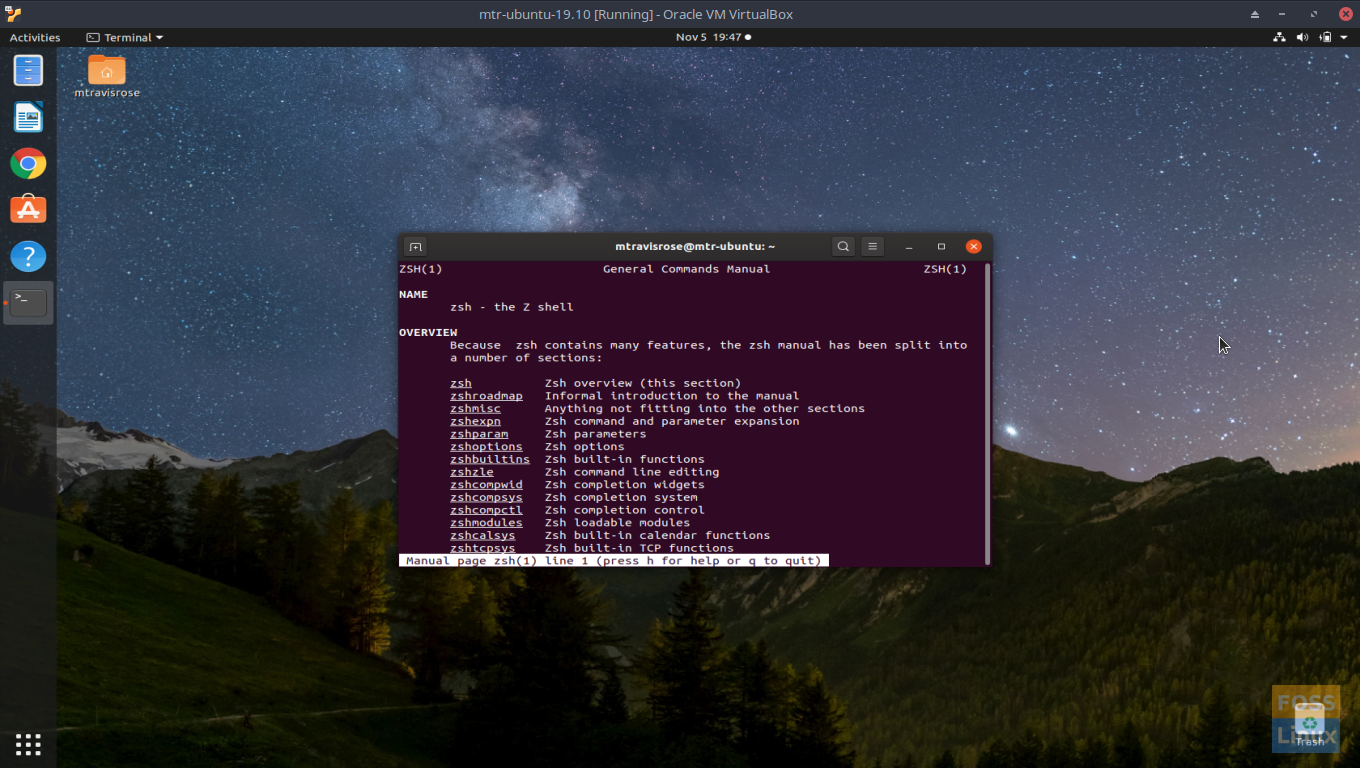Click the zshbuiltins entry
1360x768 pixels.
click(490, 459)
